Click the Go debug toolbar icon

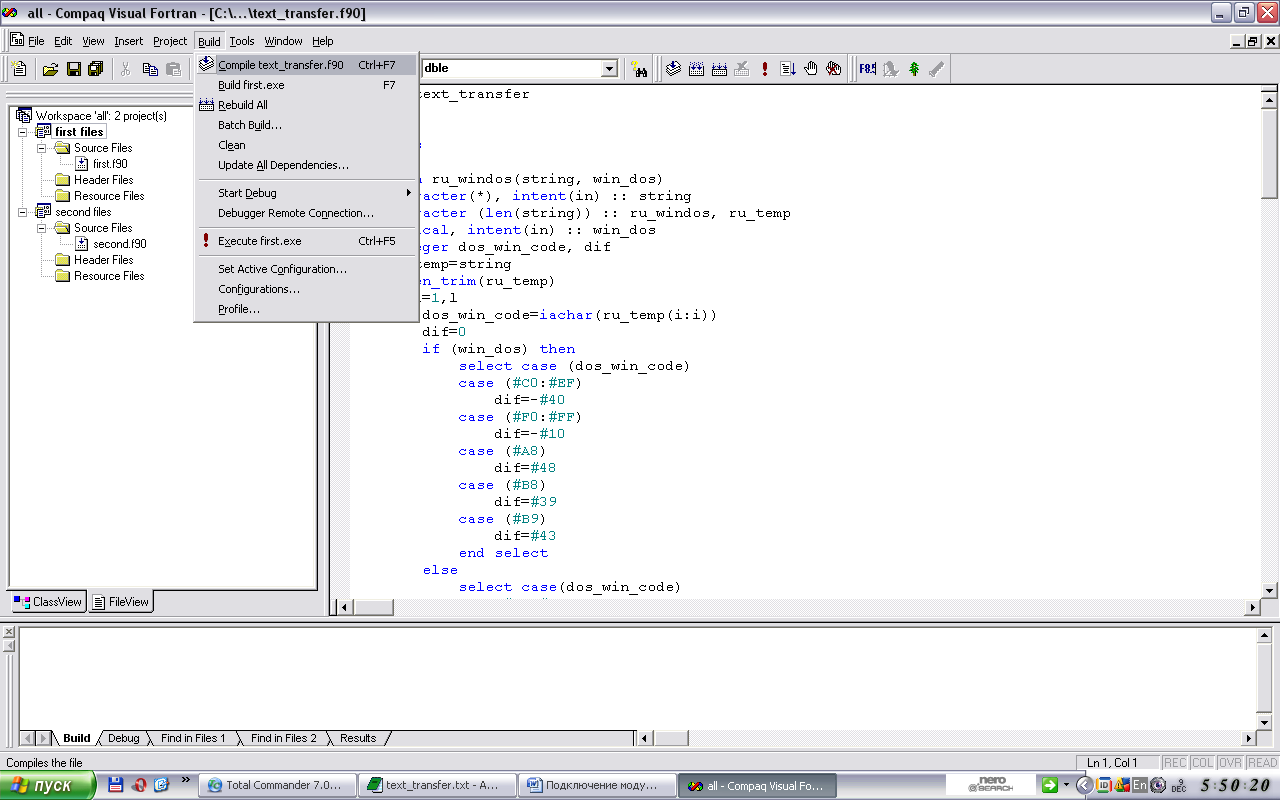pyautogui.click(x=788, y=69)
